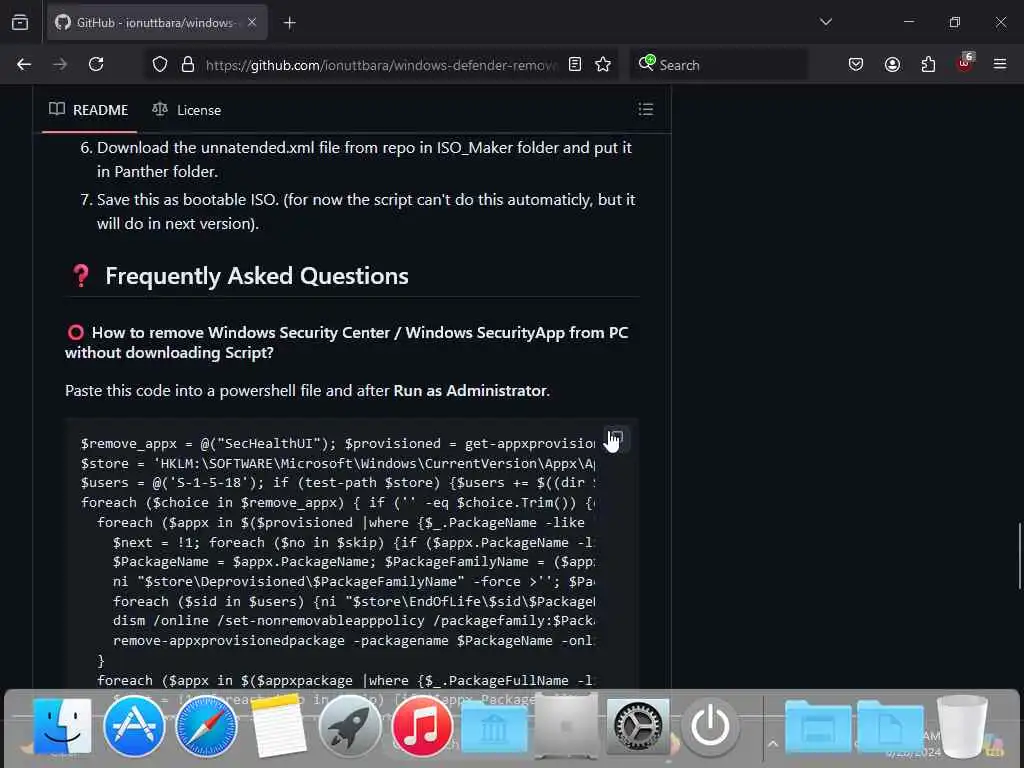Copy the PowerShell code block

click(615, 438)
